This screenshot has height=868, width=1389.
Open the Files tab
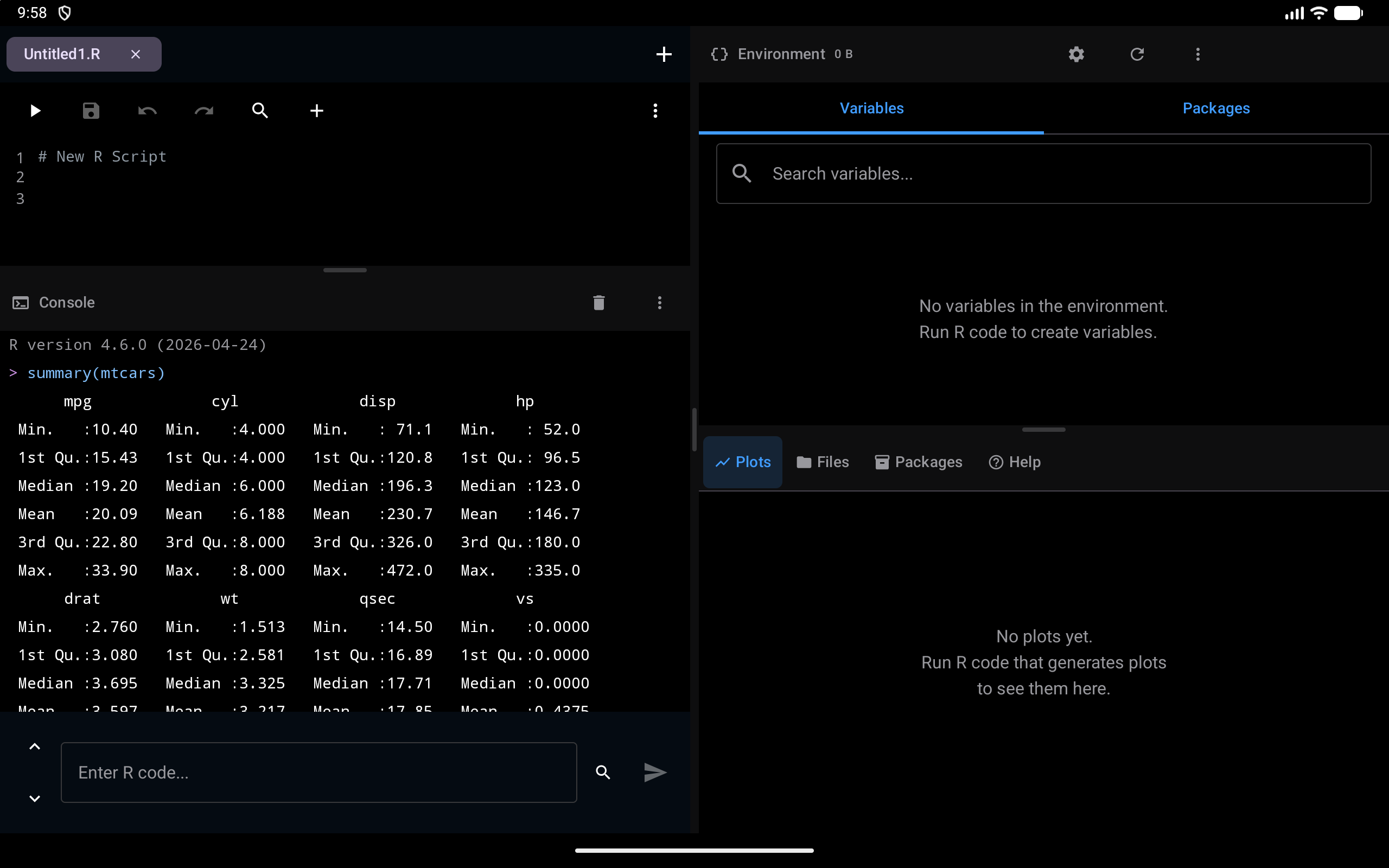(823, 462)
